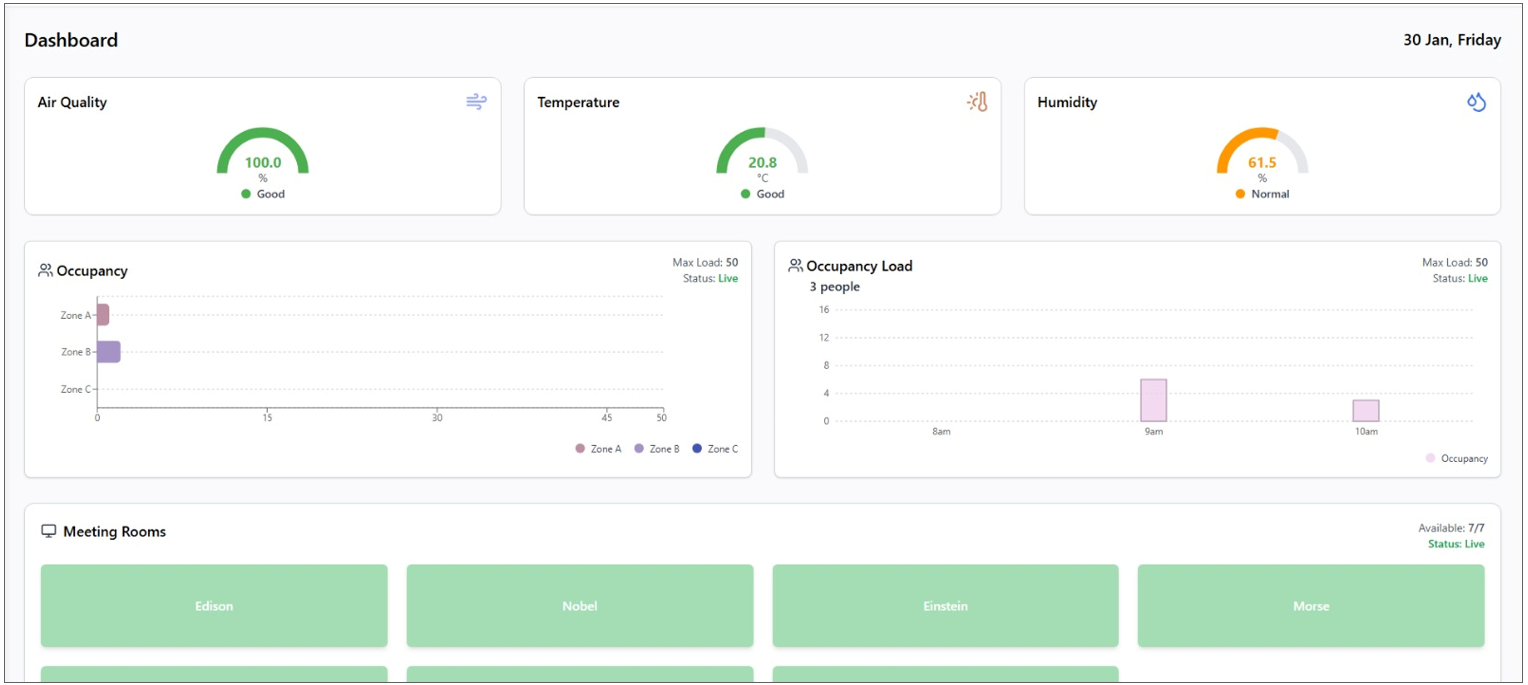Image resolution: width=1528 pixels, height=685 pixels.
Task: Click the Temperature 20.8 gauge
Action: (762, 155)
